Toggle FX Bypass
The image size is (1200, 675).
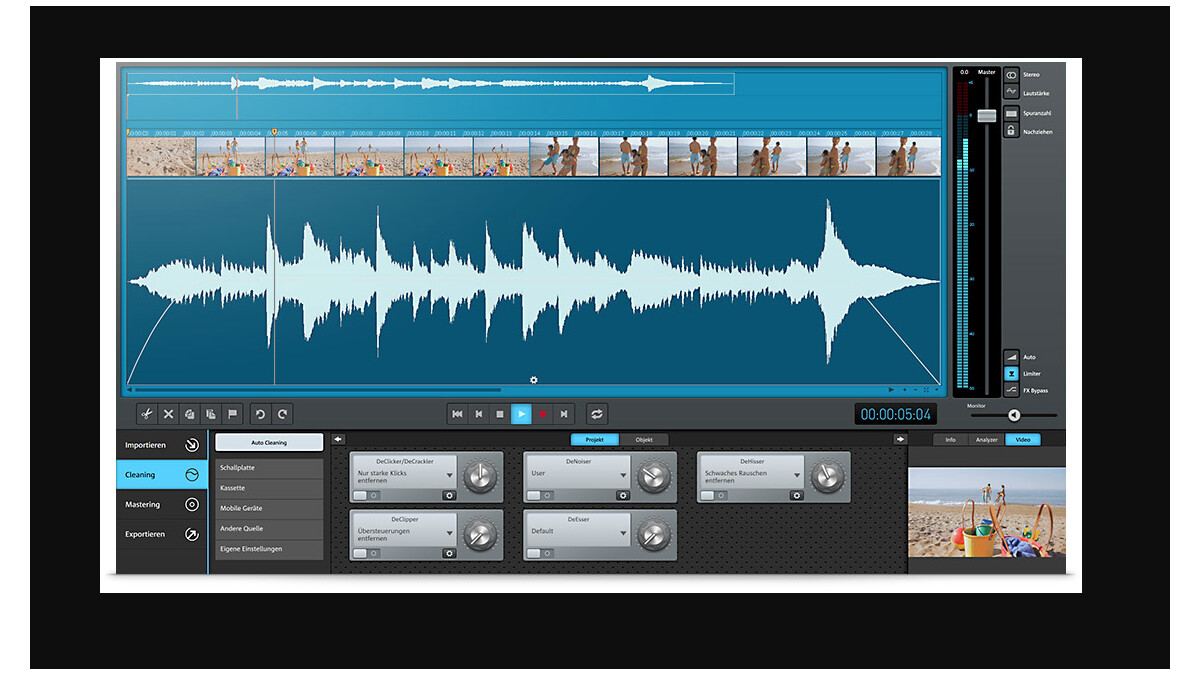[1013, 390]
